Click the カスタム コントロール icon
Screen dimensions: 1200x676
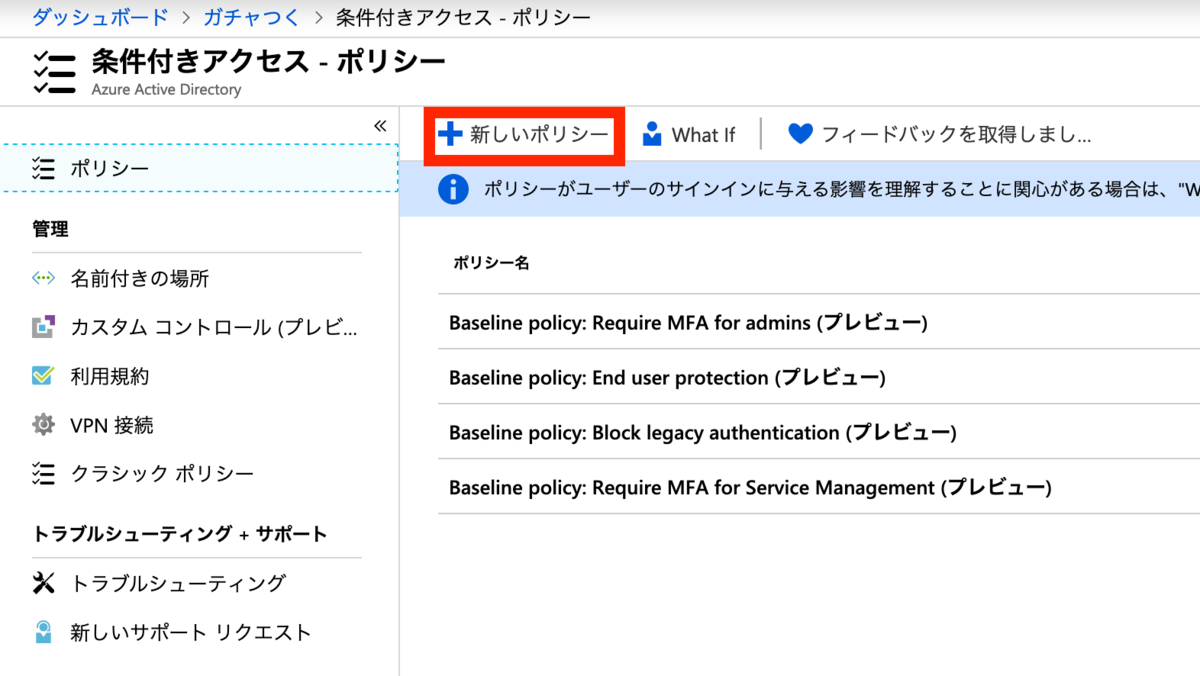(43, 327)
